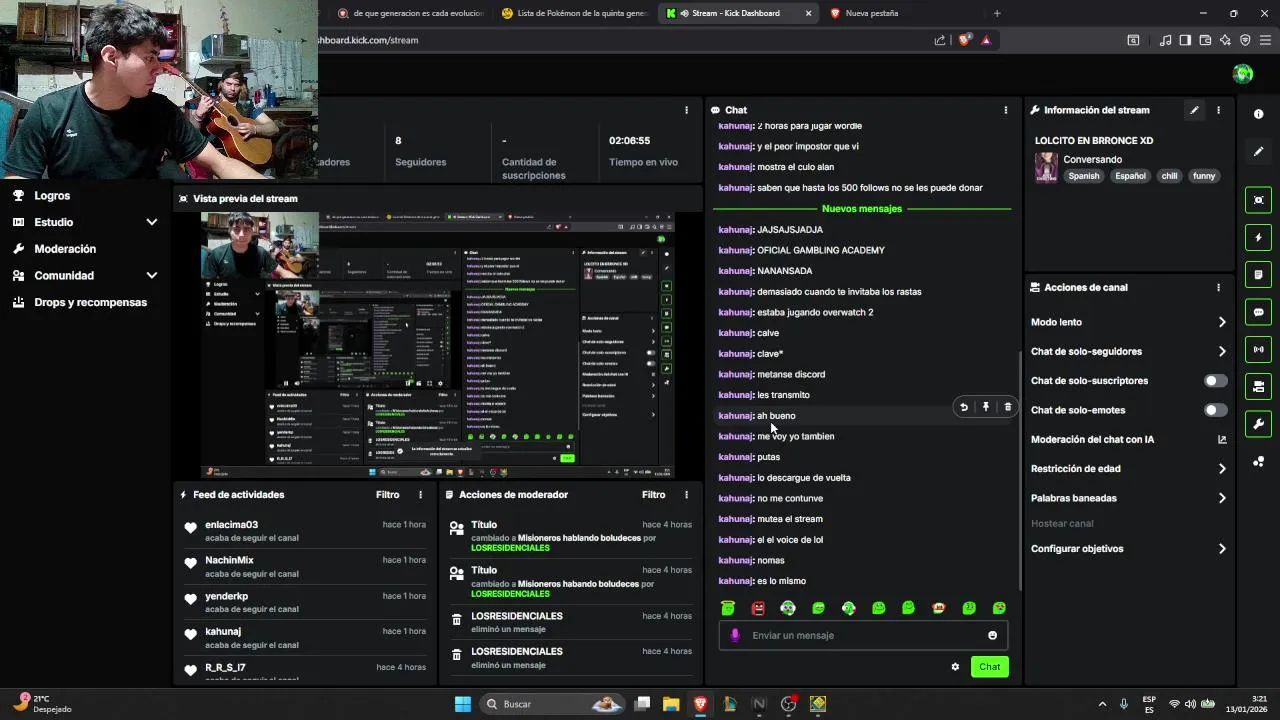
Task: Delete the 'ah bueno' chat message
Action: point(1008,407)
